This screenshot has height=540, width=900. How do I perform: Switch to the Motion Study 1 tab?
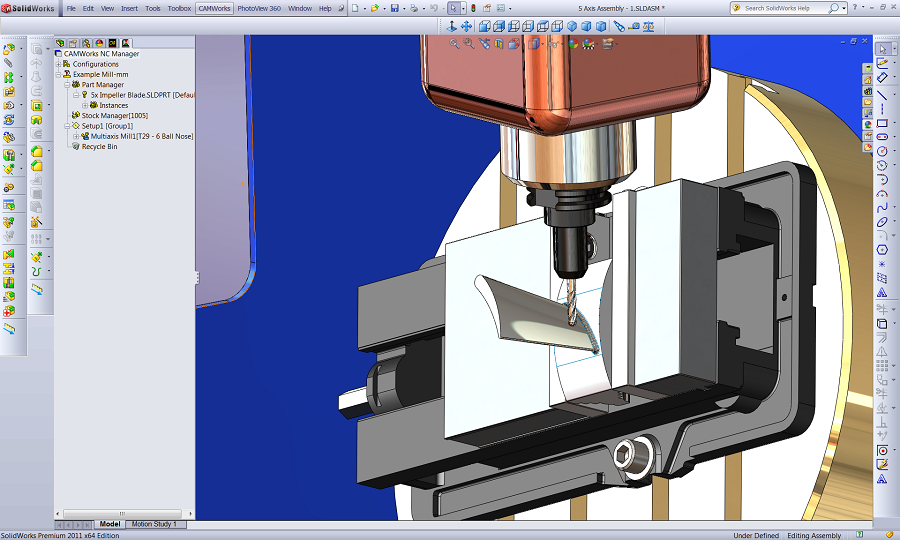point(154,524)
